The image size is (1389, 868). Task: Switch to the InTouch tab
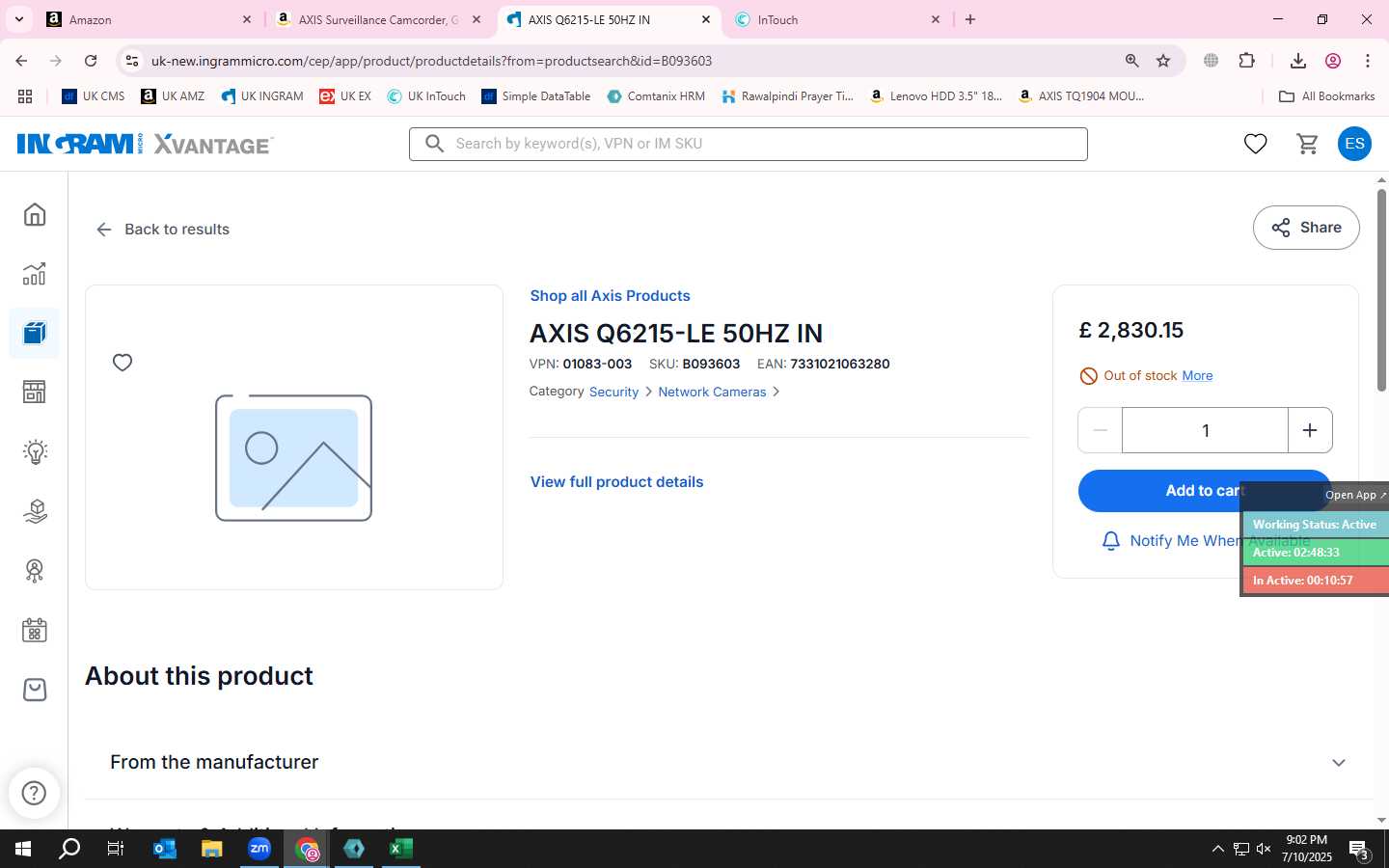point(837,19)
